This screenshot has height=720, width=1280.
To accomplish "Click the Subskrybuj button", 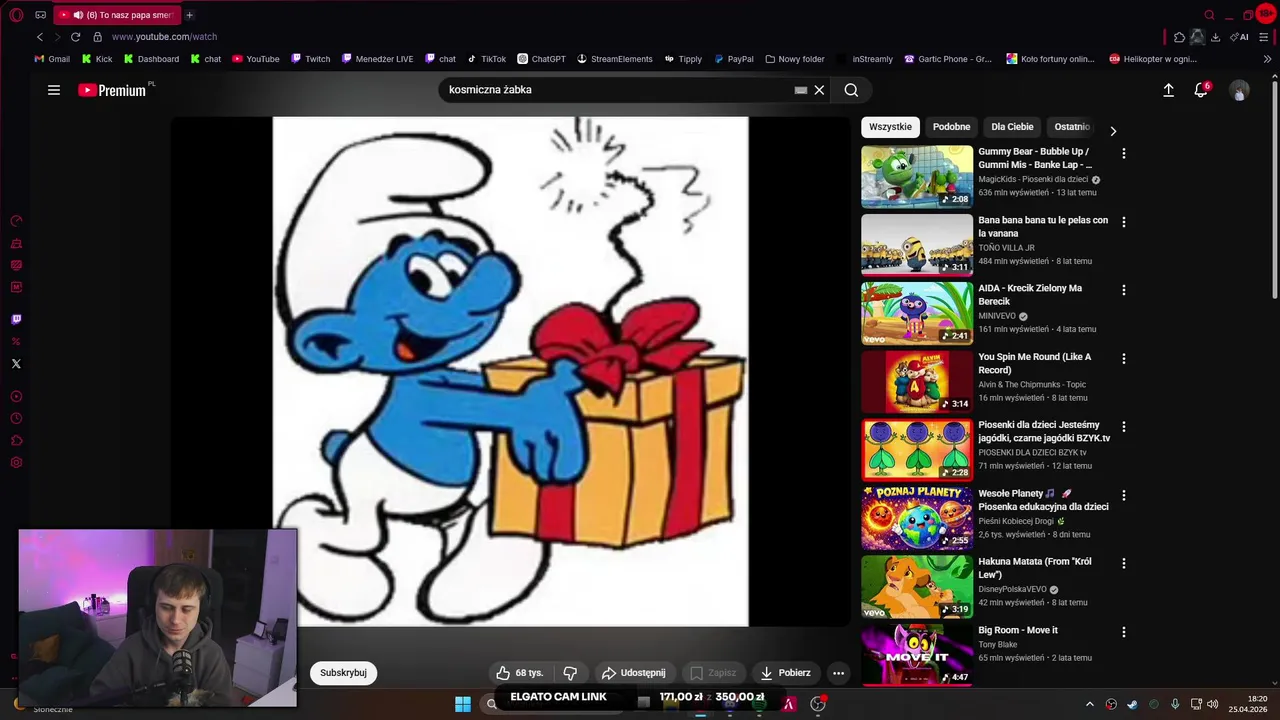I will click(343, 673).
